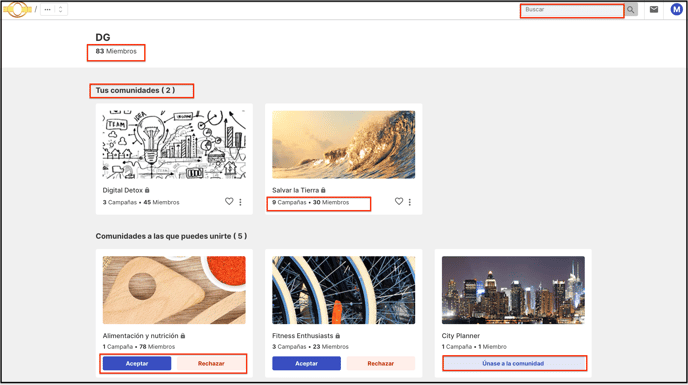The height and width of the screenshot is (385, 688).
Task: Click the Digital Detox community title
Action: [x=122, y=190]
